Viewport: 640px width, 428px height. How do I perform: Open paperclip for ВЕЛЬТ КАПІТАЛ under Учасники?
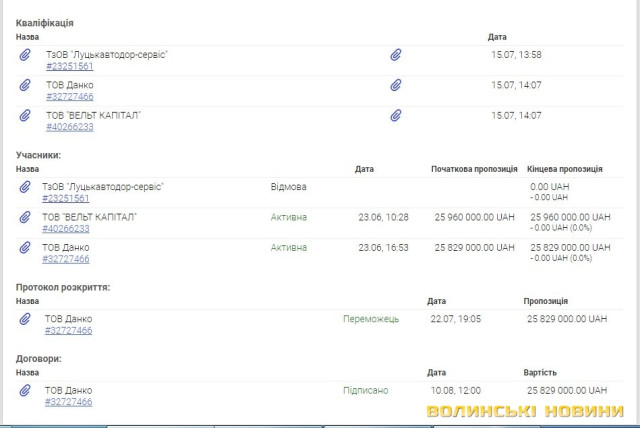pos(26,217)
